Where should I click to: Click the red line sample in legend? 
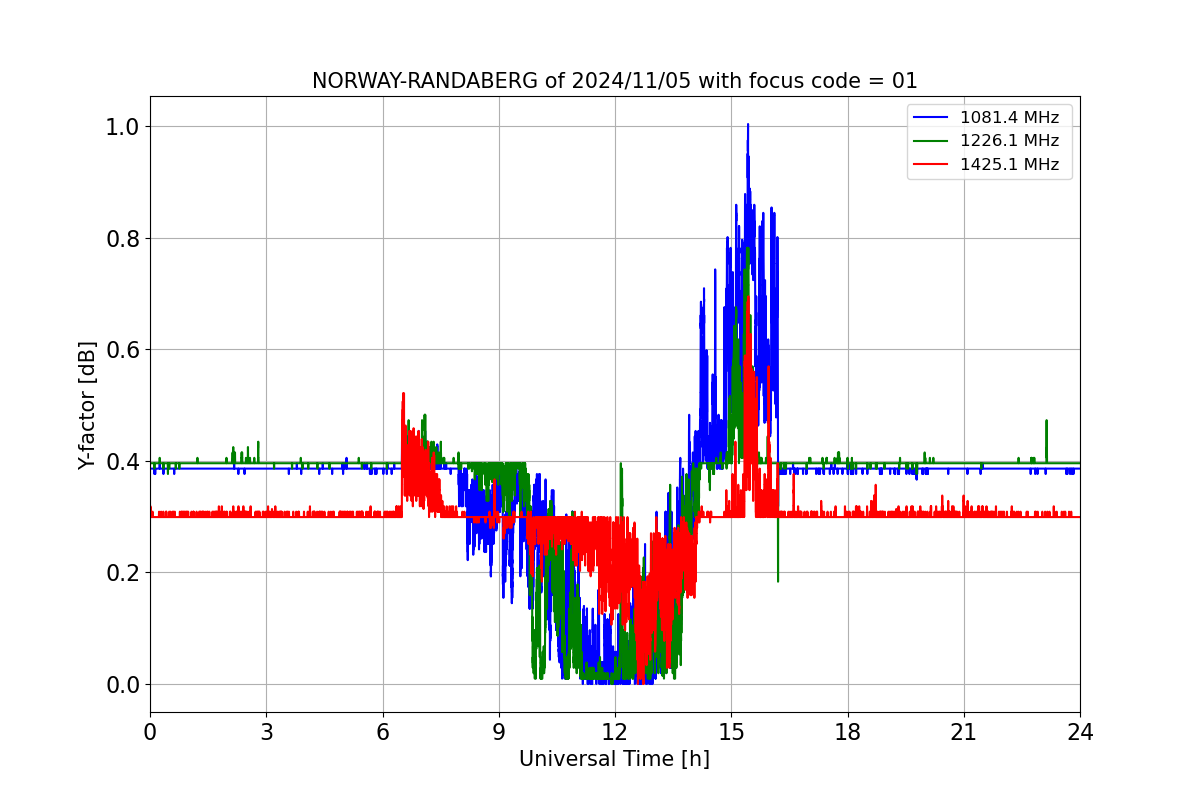point(932,165)
